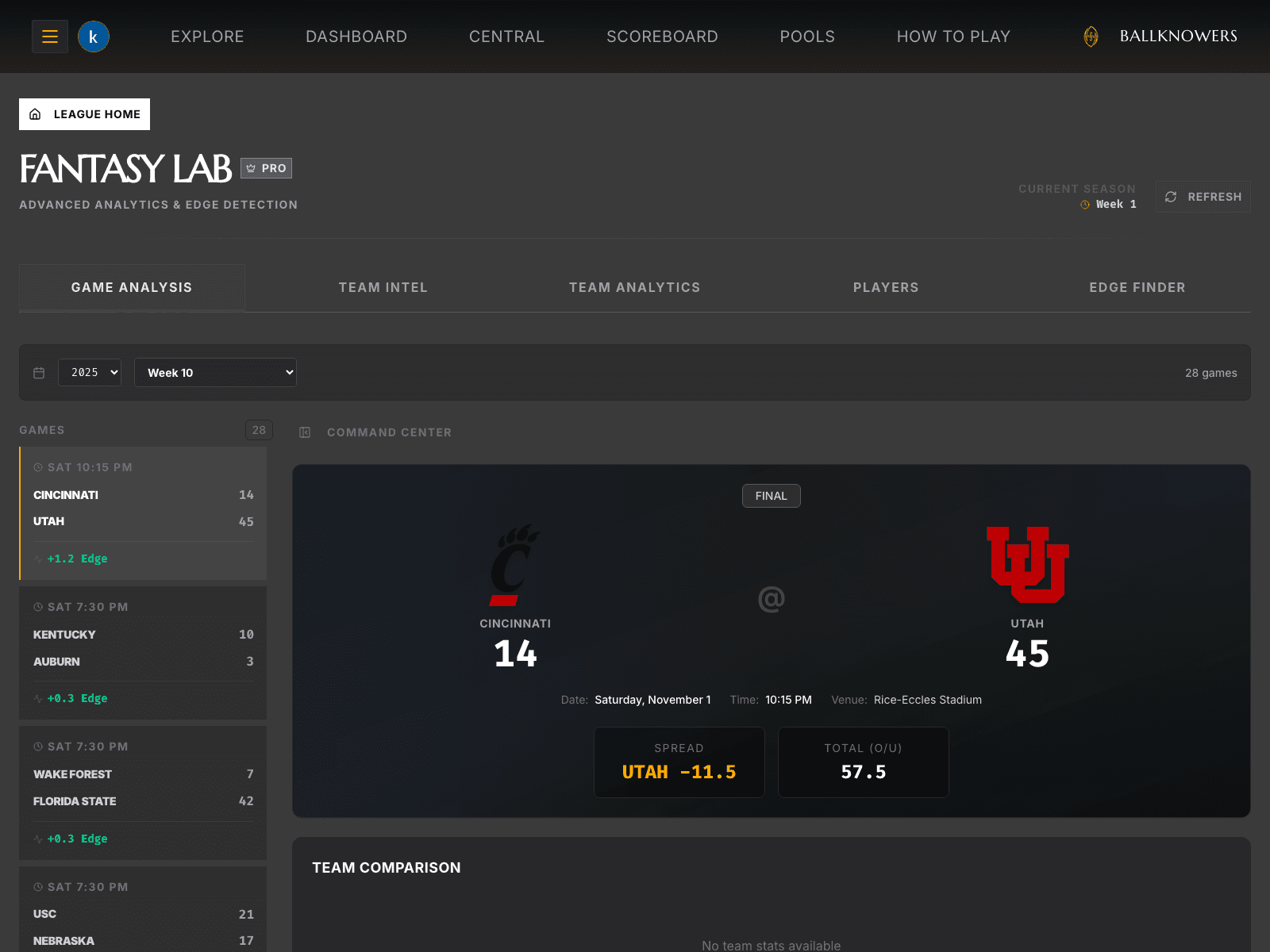Click the Team Comparison heading
The width and height of the screenshot is (1270, 952).
coord(387,868)
